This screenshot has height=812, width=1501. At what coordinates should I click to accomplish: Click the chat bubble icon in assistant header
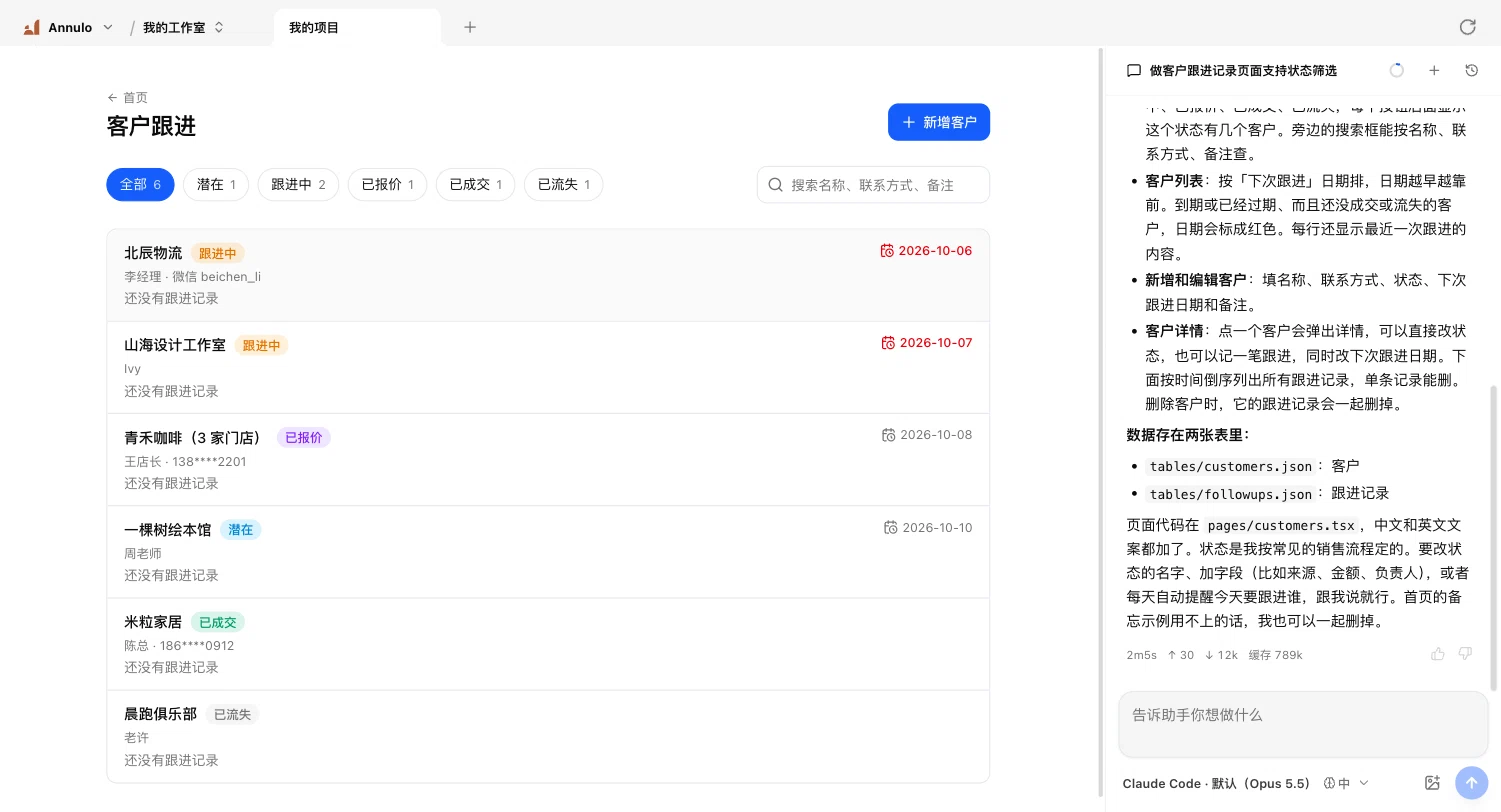pos(1133,70)
